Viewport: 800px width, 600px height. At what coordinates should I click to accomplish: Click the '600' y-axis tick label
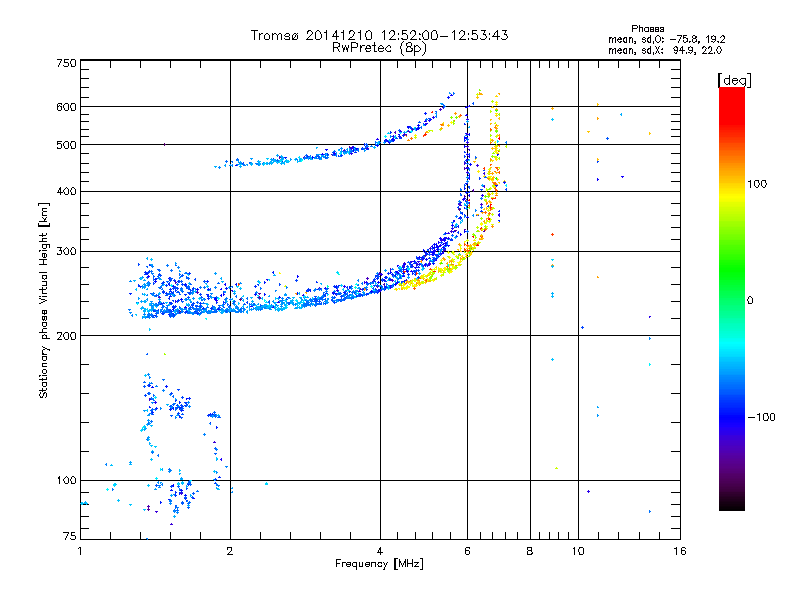66,107
